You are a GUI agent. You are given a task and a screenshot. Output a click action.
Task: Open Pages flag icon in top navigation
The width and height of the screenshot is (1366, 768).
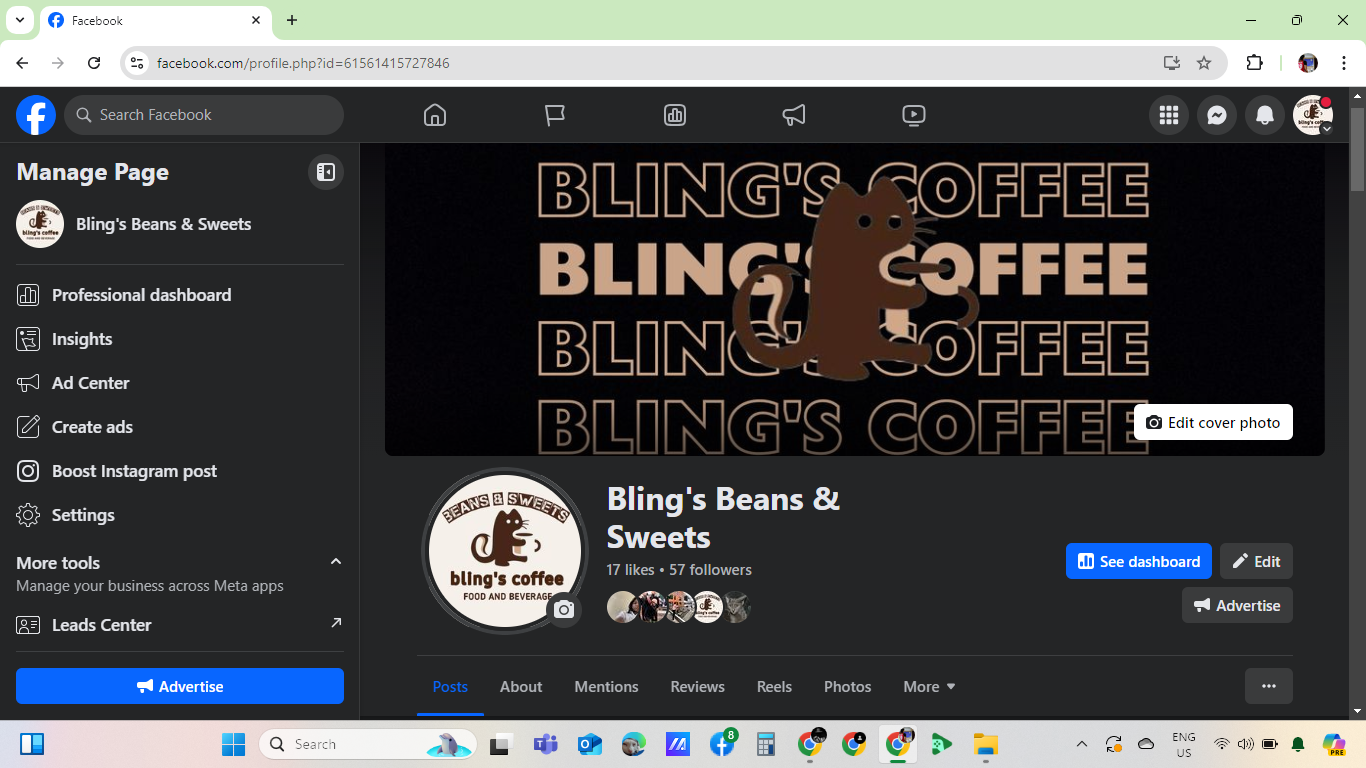(555, 115)
